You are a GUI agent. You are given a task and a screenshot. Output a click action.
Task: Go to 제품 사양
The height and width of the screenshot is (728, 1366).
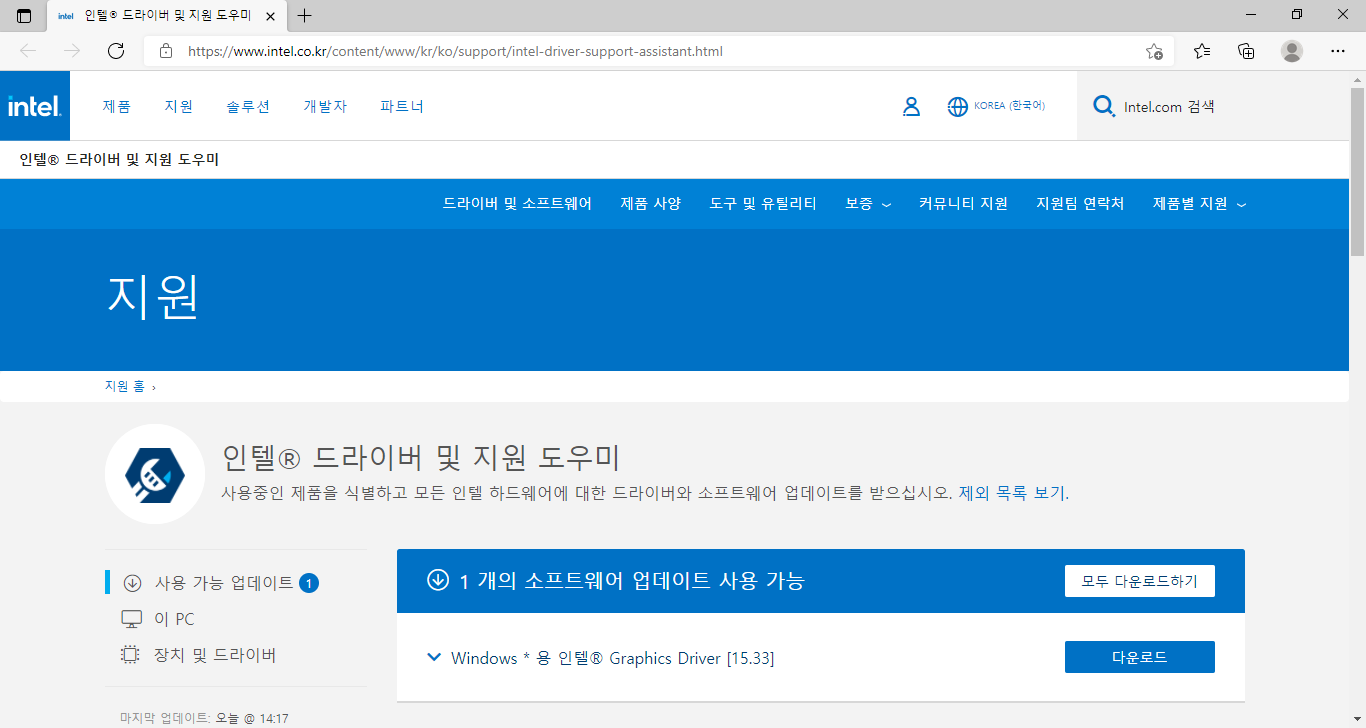651,203
